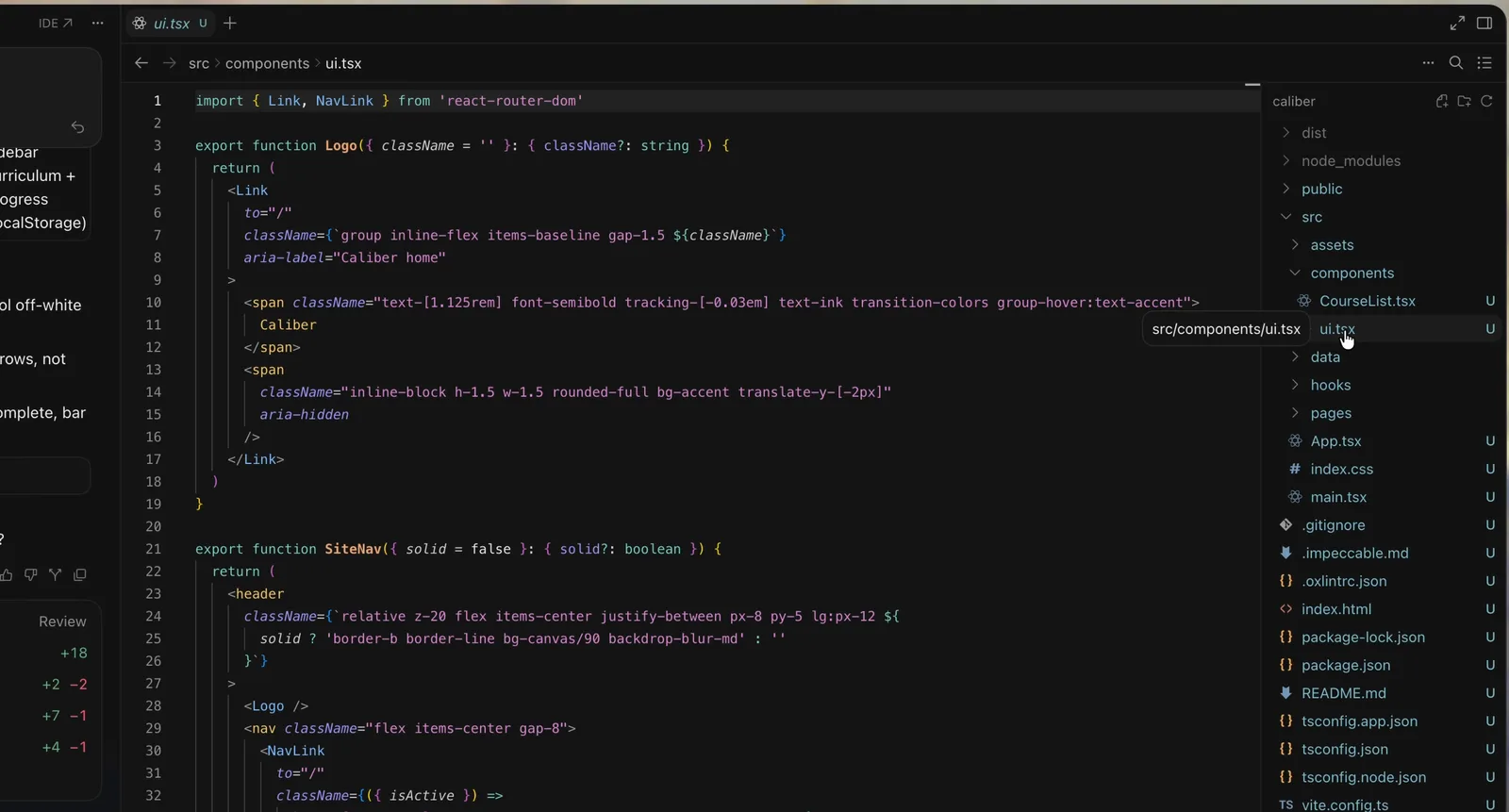
Task: Create a new file in caliber
Action: pos(1442,101)
